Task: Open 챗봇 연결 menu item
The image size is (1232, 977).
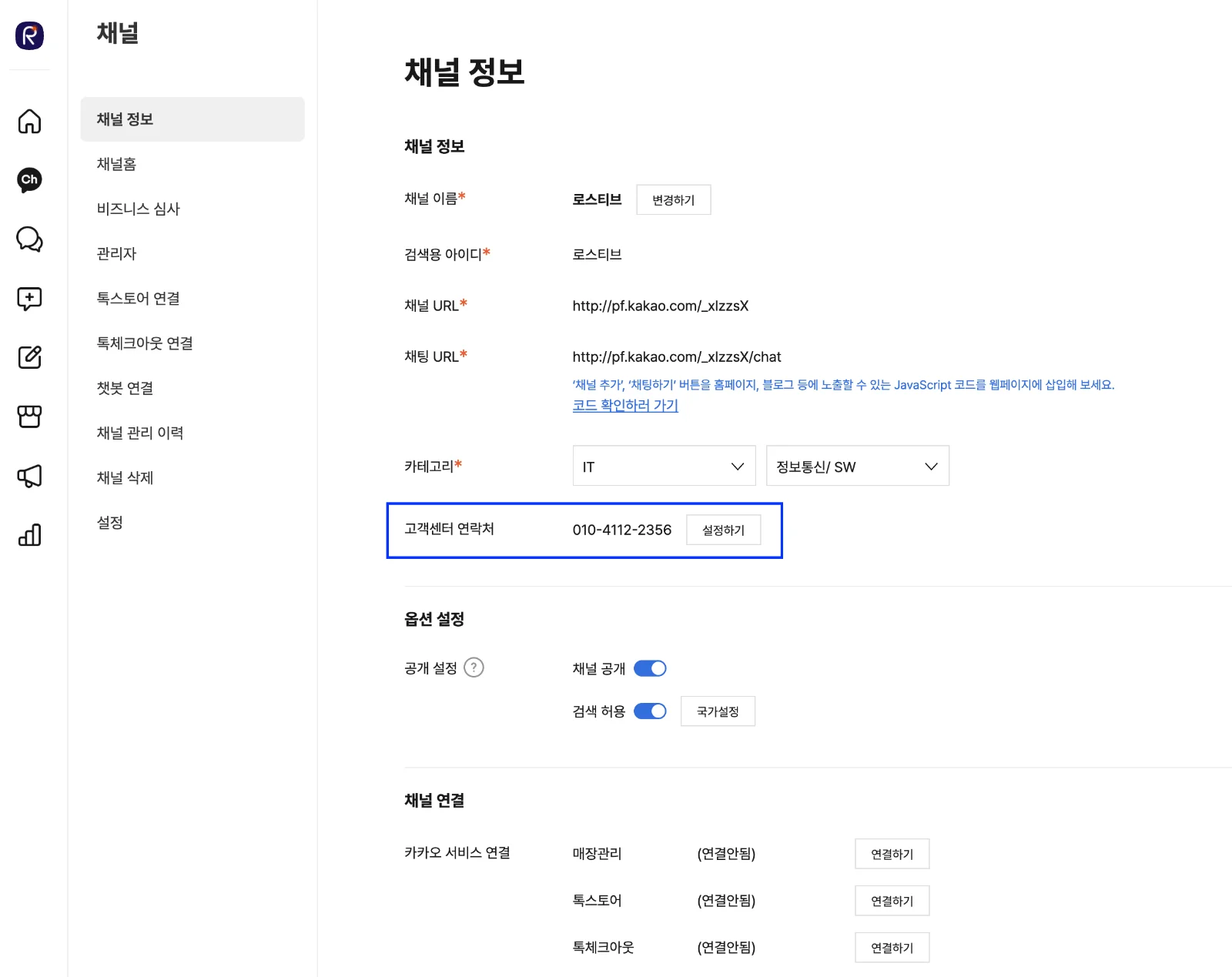Action: 192,388
